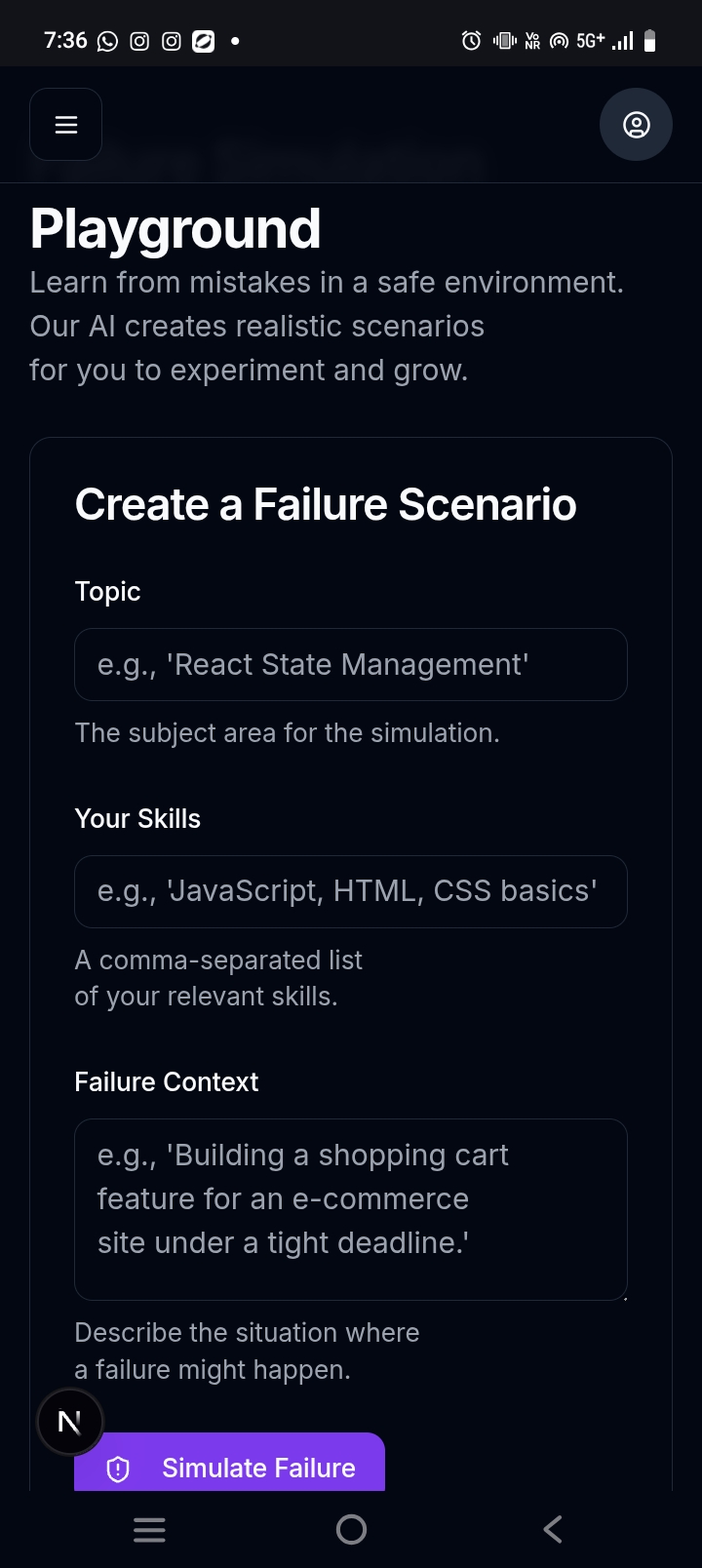Tap the Create a Failure Scenario heading
702x1568 pixels.
[326, 504]
